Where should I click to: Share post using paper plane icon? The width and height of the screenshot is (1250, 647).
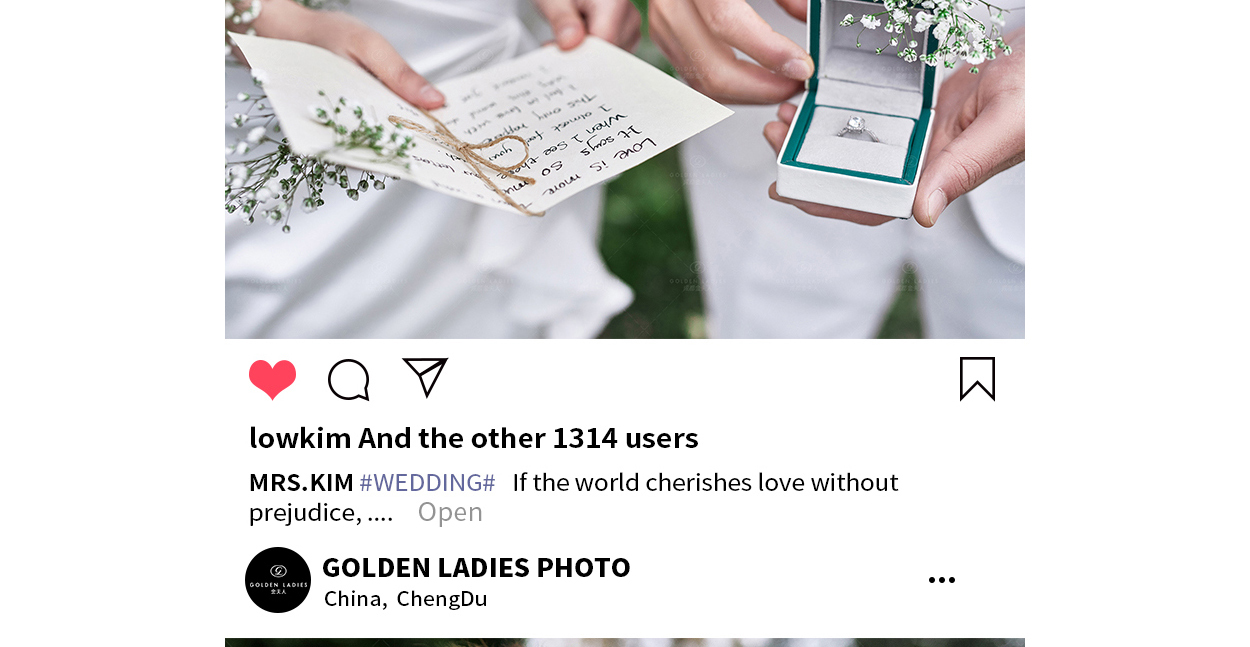[425, 377]
